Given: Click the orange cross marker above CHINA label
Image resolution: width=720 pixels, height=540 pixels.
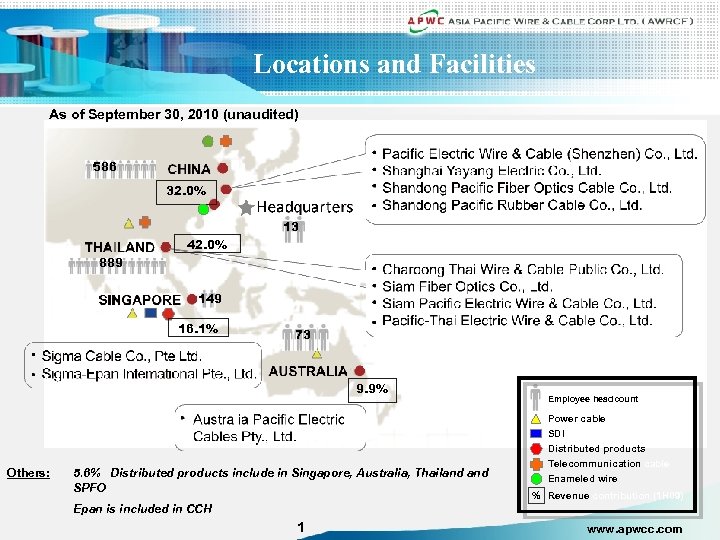Looking at the screenshot, I should (225, 141).
